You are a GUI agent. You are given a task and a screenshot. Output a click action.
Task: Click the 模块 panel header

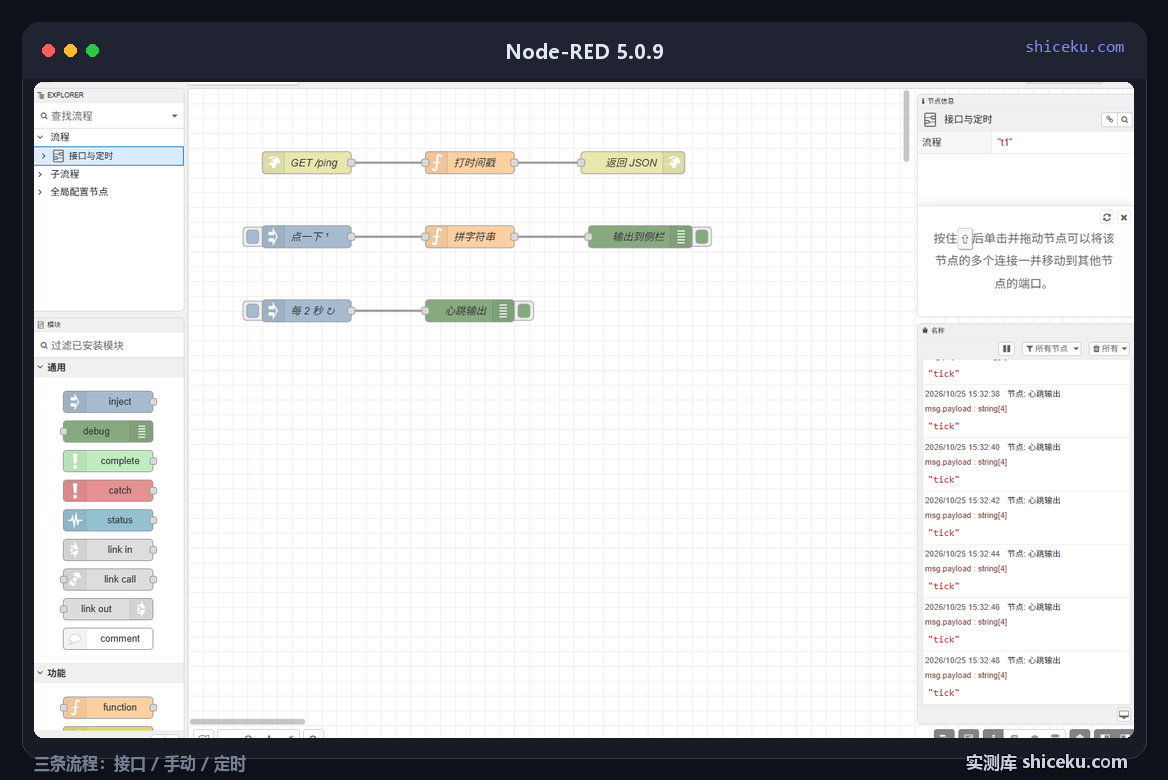[109, 325]
